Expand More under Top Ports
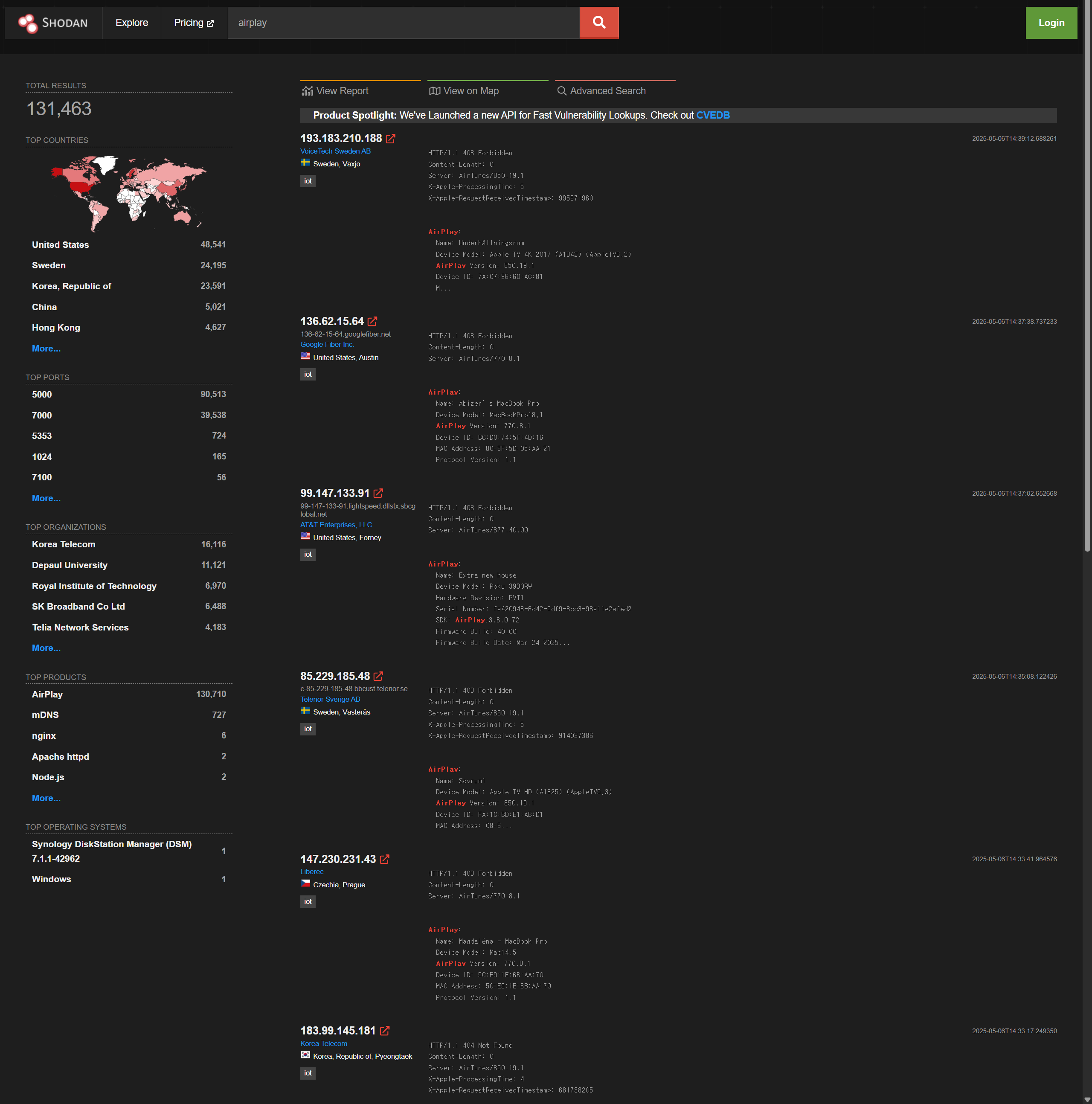1092x1104 pixels. tap(46, 498)
